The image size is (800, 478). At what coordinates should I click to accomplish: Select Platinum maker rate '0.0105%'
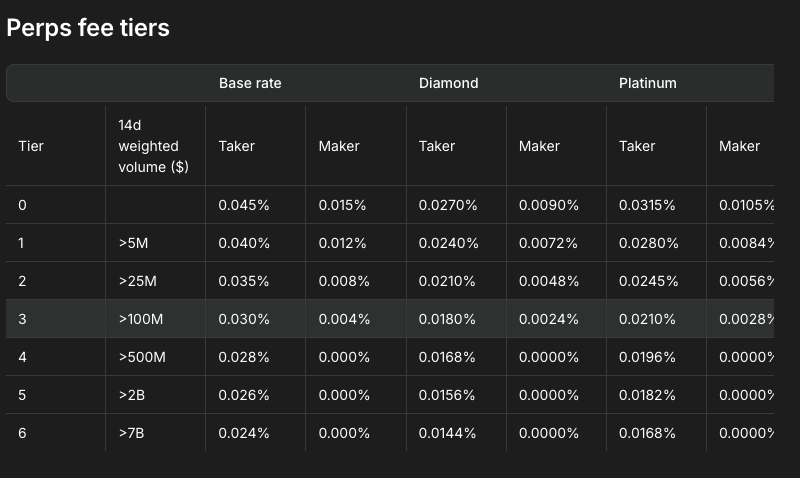(746, 205)
